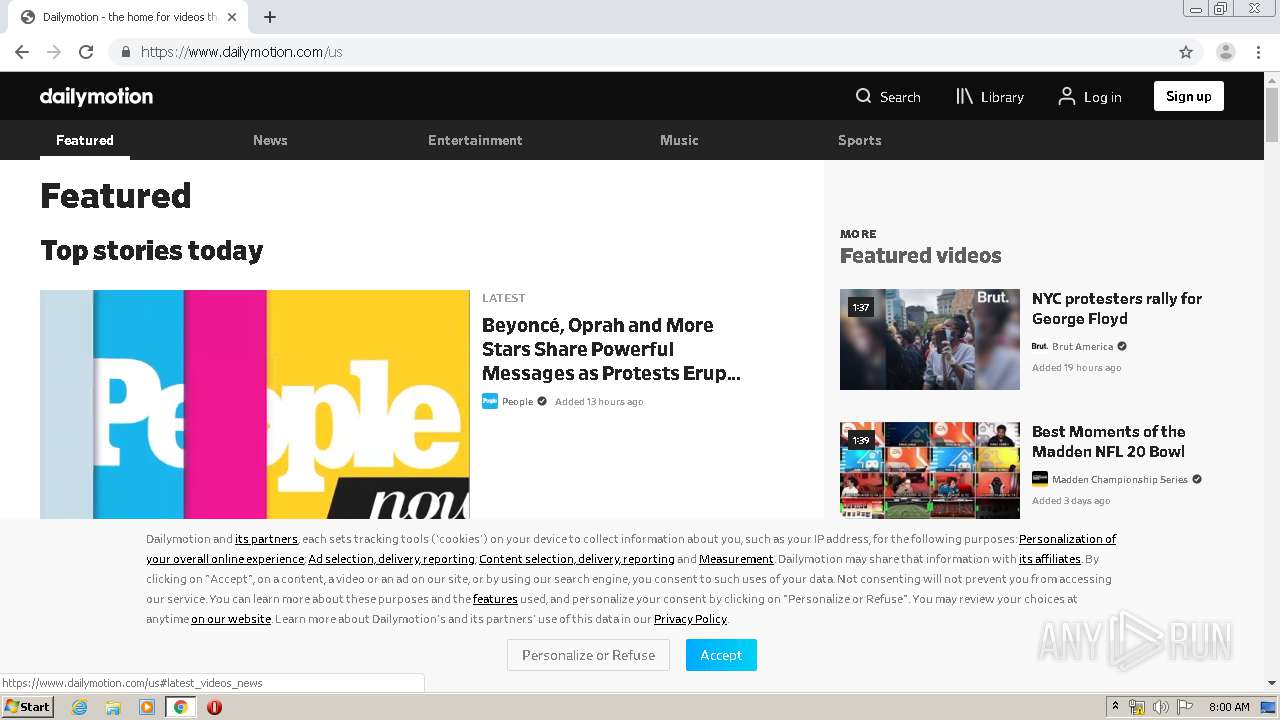The image size is (1280, 720).
Task: Open Windows Media Player taskbar icon
Action: click(147, 707)
